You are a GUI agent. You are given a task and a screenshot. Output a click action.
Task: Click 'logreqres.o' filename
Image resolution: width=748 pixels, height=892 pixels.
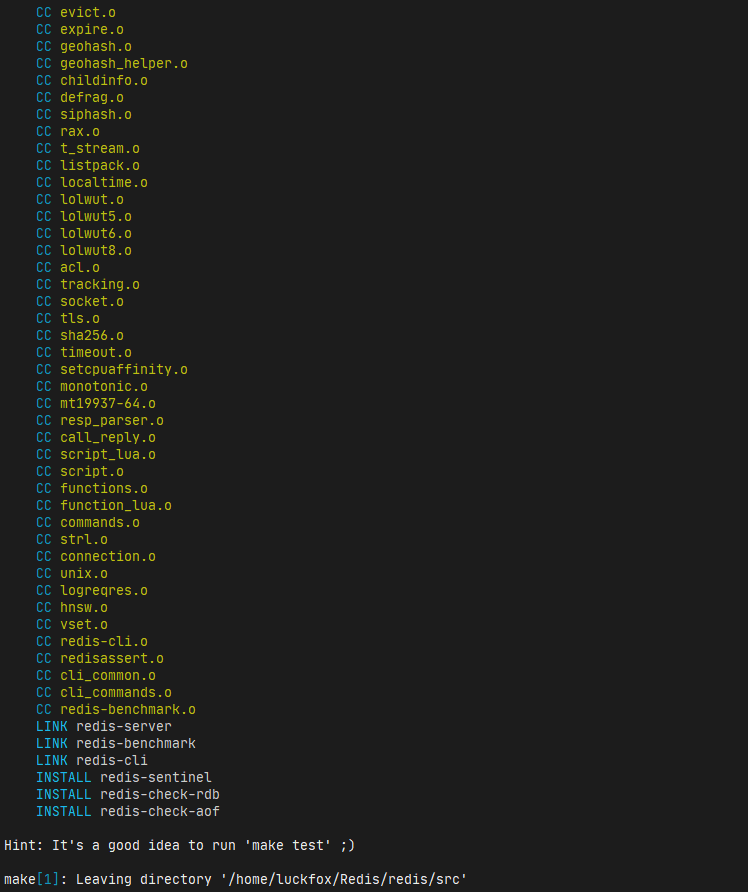(104, 591)
